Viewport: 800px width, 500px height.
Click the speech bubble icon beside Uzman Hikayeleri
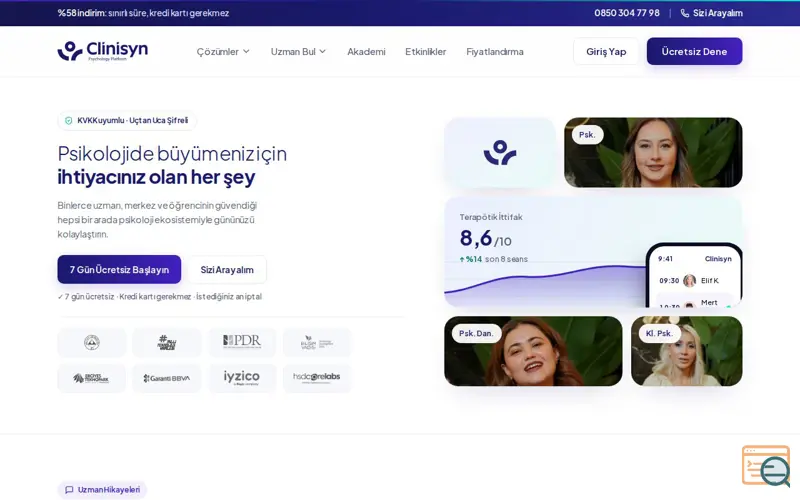click(x=69, y=490)
